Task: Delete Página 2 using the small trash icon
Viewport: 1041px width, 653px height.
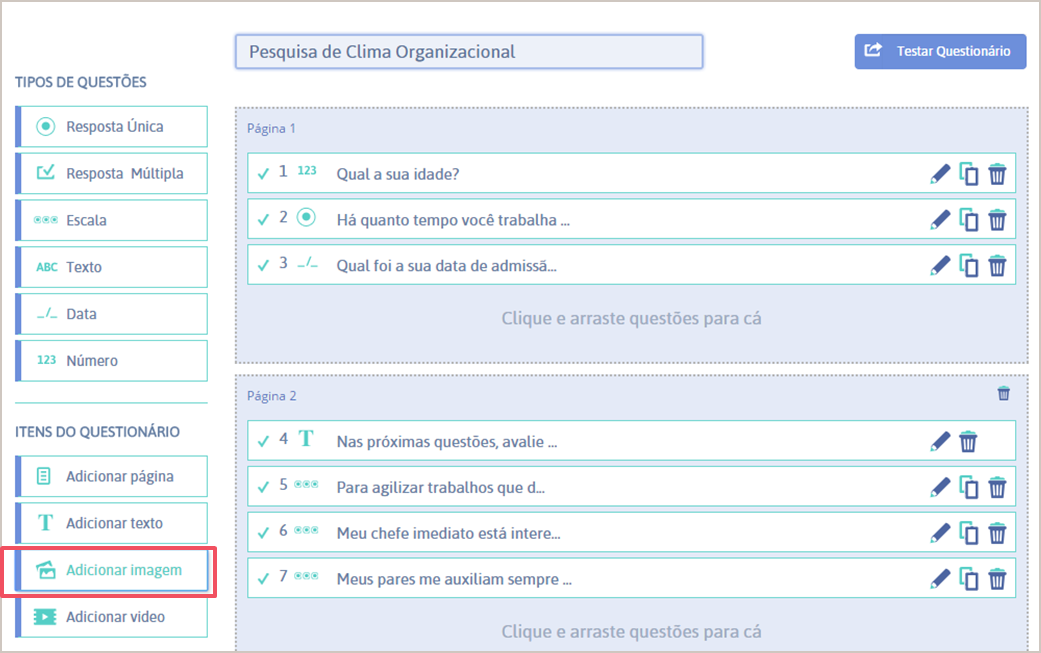Action: click(x=1004, y=394)
